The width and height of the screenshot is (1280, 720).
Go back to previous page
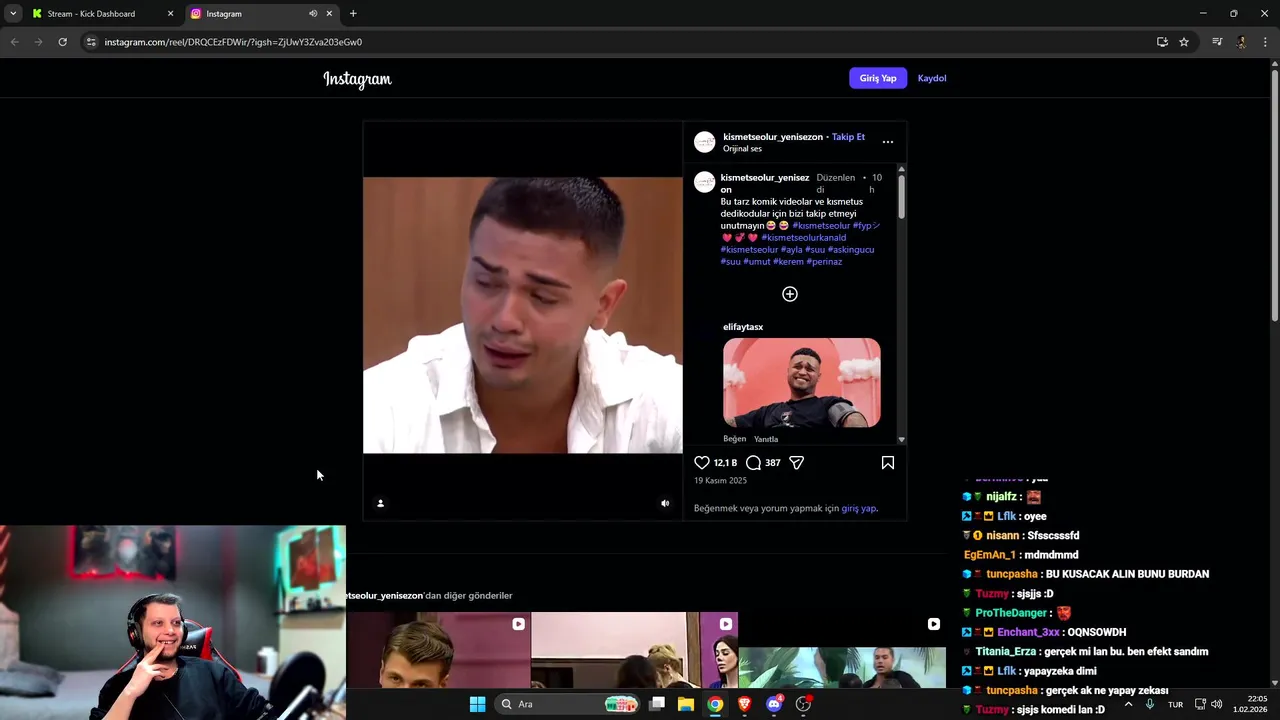pyautogui.click(x=14, y=42)
